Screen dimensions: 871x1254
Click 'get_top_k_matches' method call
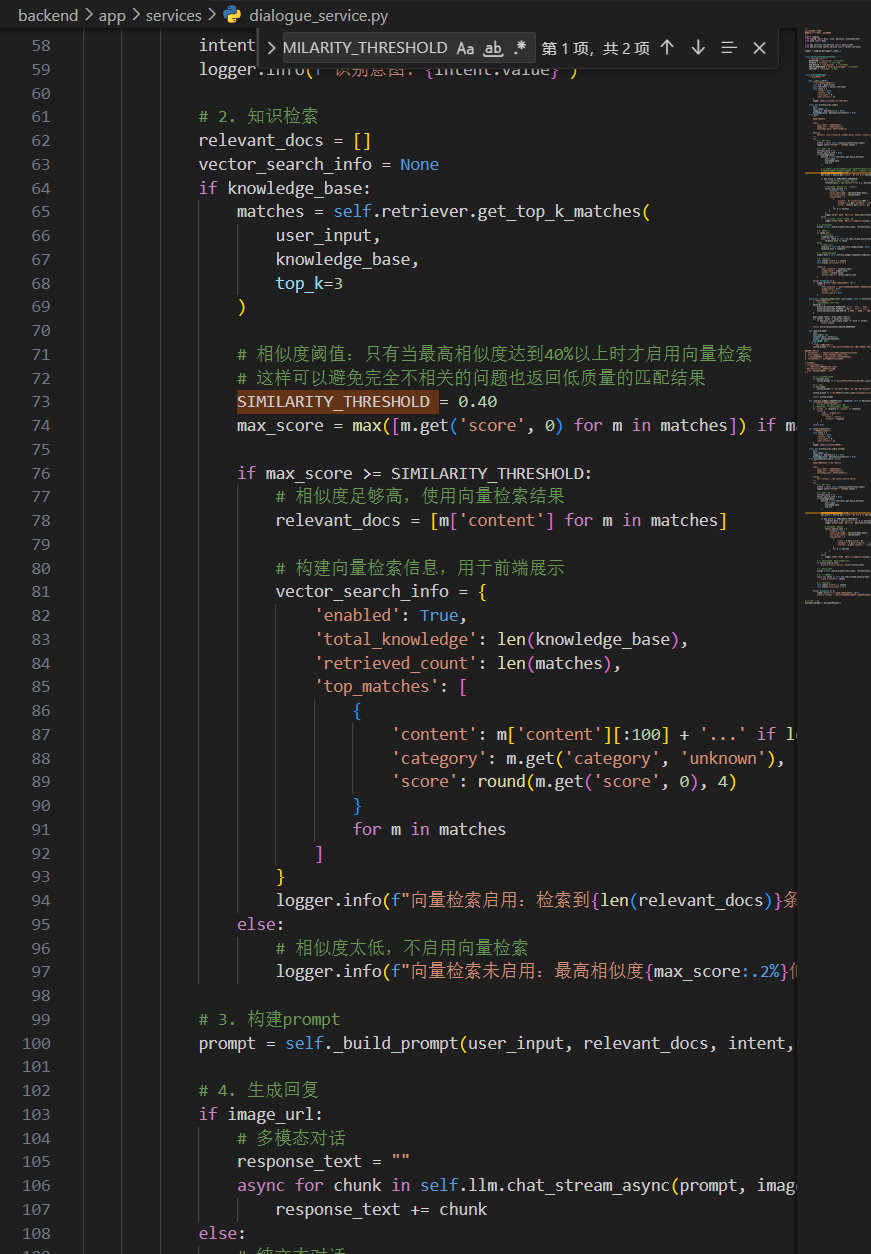click(x=559, y=212)
